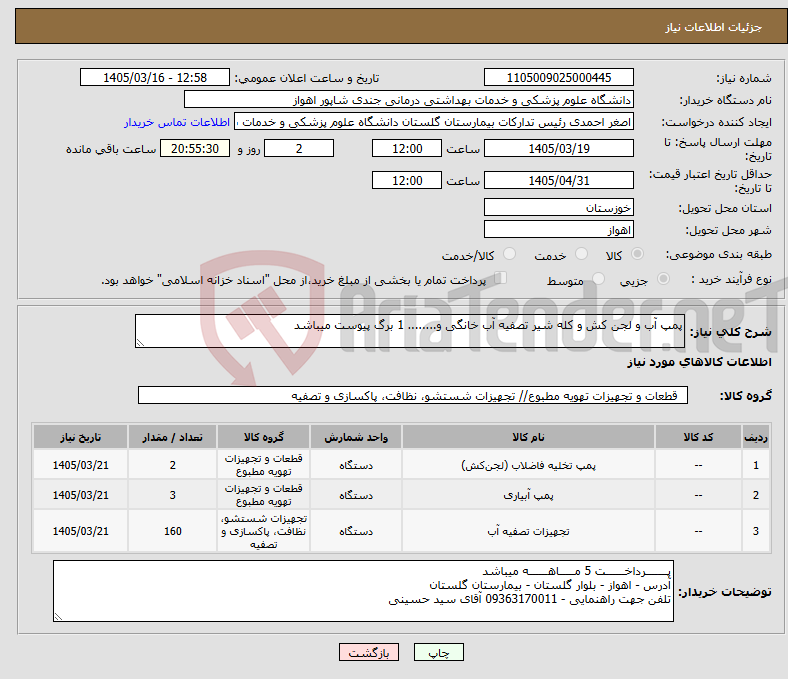Viewport: 788px width, 679px height.
Task: Click the تاریخ نیاز column header
Action: pos(80,437)
